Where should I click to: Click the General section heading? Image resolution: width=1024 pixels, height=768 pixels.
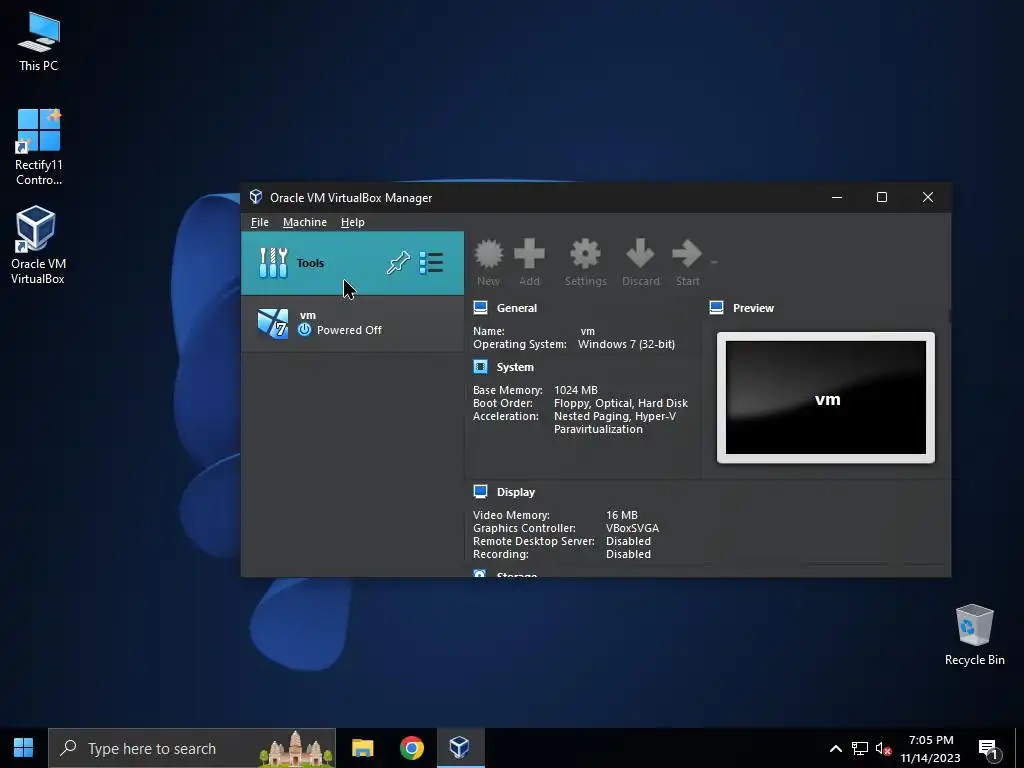pyautogui.click(x=517, y=308)
